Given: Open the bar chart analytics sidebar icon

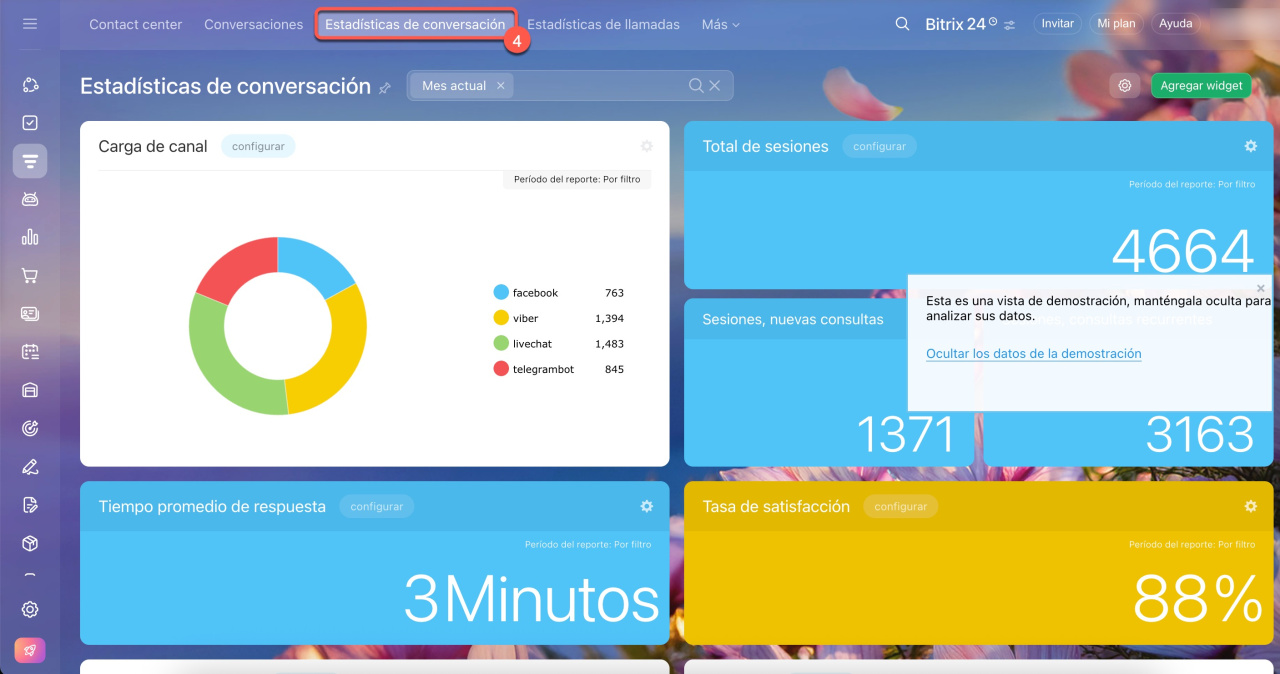Looking at the screenshot, I should (x=30, y=237).
